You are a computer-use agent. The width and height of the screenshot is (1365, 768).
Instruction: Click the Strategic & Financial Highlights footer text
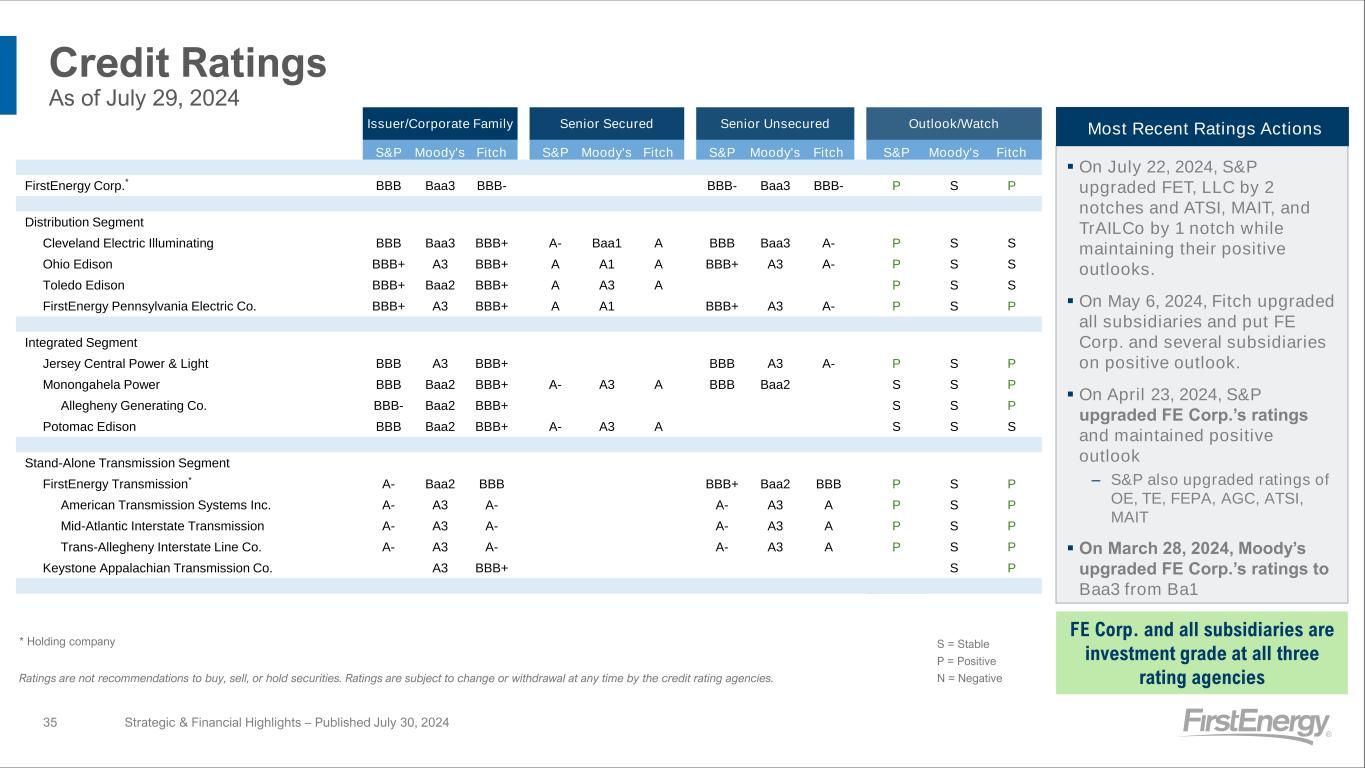click(286, 722)
